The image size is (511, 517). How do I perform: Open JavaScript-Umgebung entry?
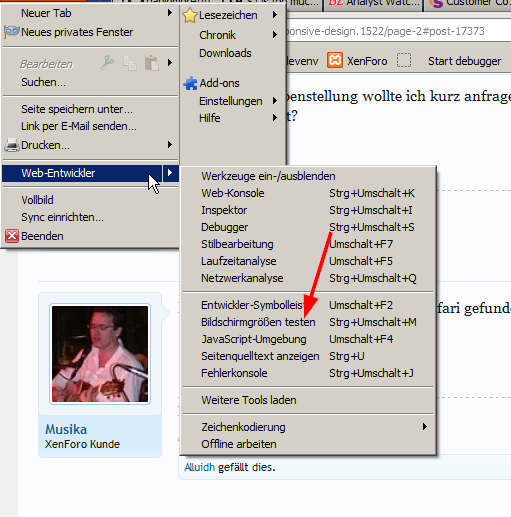click(308, 339)
